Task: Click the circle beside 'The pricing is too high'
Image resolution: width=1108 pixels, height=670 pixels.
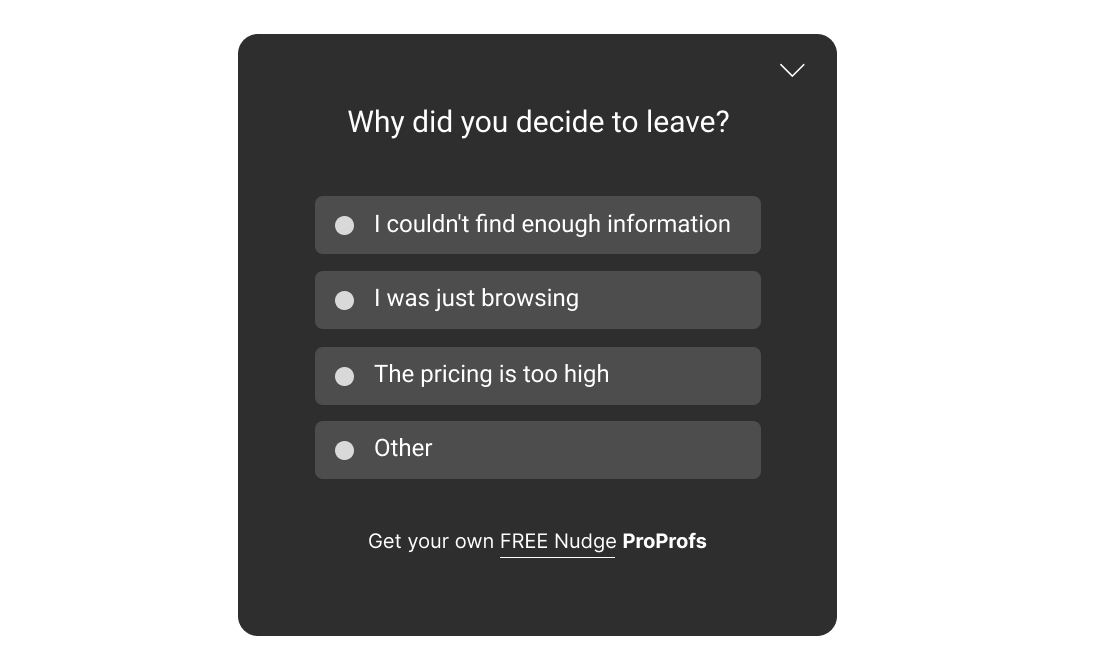Action: tap(345, 376)
